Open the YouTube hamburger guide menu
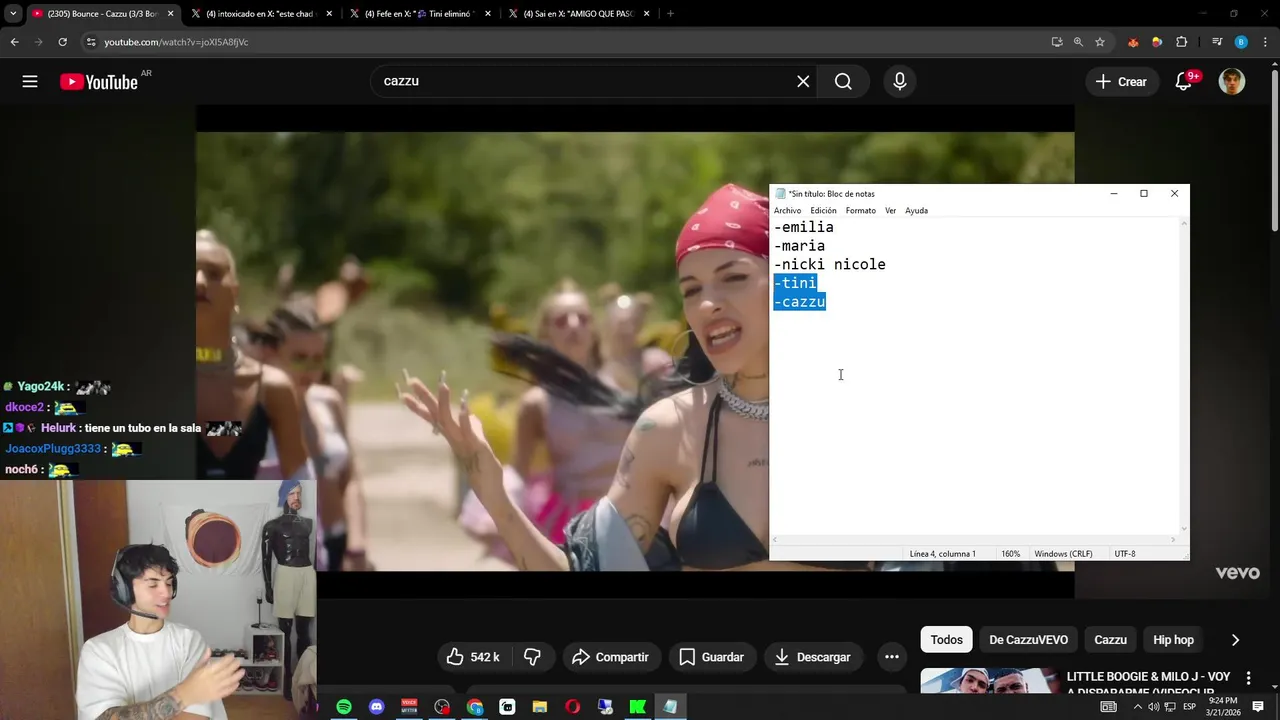This screenshot has width=1280, height=720. coord(30,82)
